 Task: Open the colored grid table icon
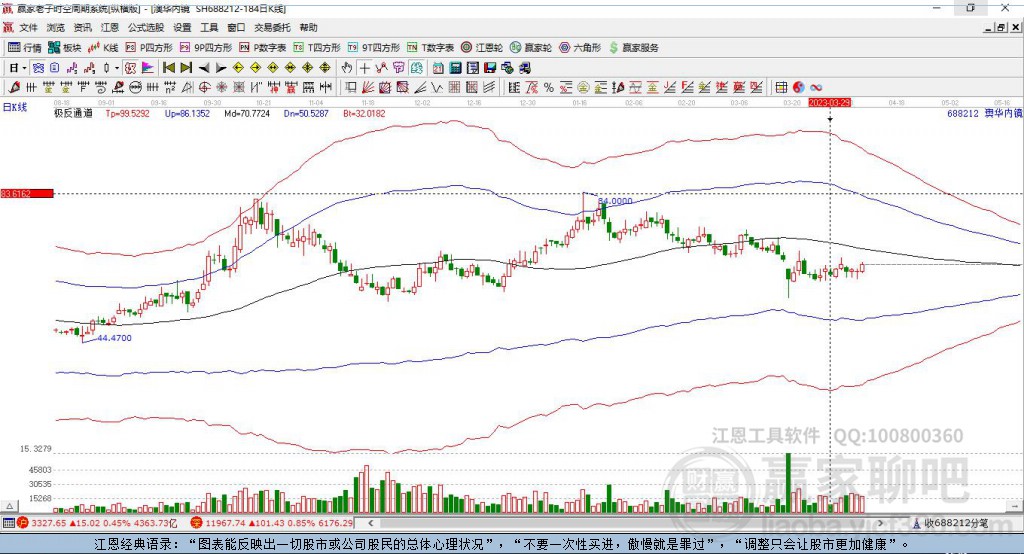[781, 87]
